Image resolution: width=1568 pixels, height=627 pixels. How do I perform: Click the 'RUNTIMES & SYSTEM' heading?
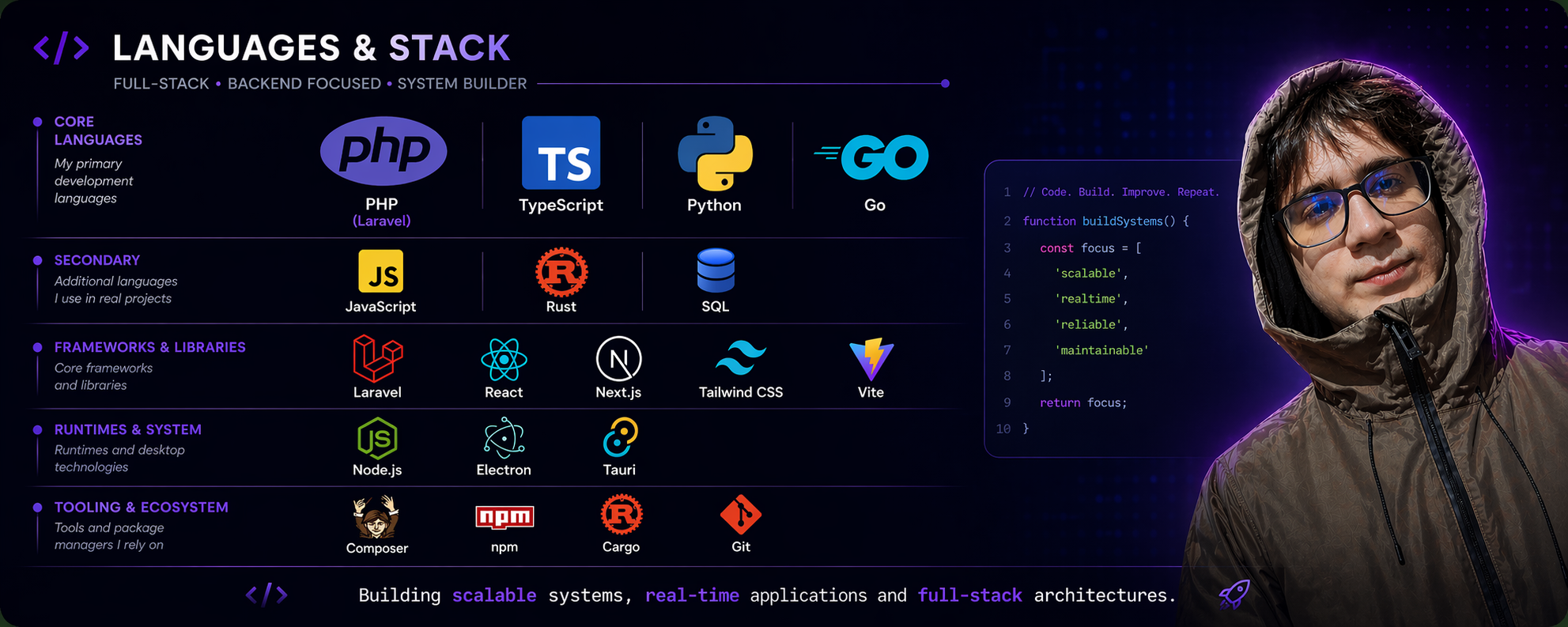127,429
